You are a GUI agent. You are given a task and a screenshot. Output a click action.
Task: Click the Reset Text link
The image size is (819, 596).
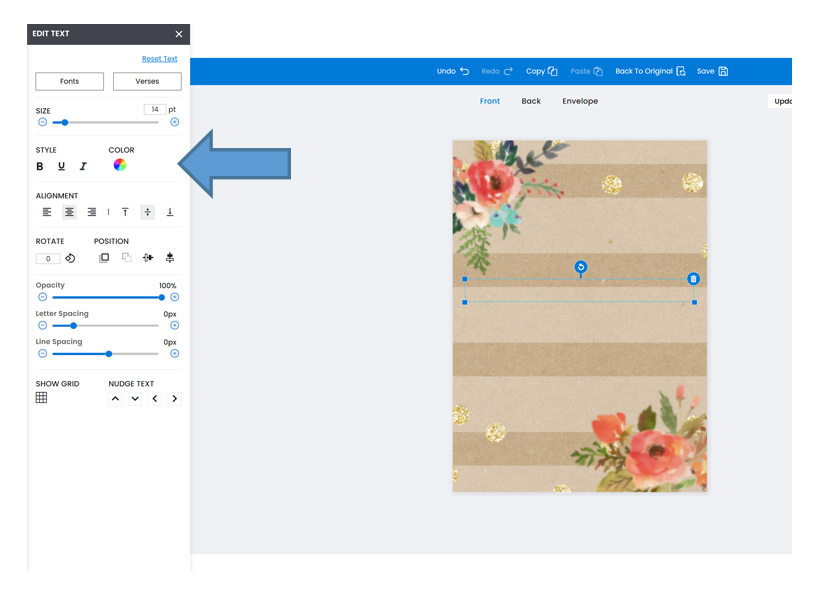(159, 58)
